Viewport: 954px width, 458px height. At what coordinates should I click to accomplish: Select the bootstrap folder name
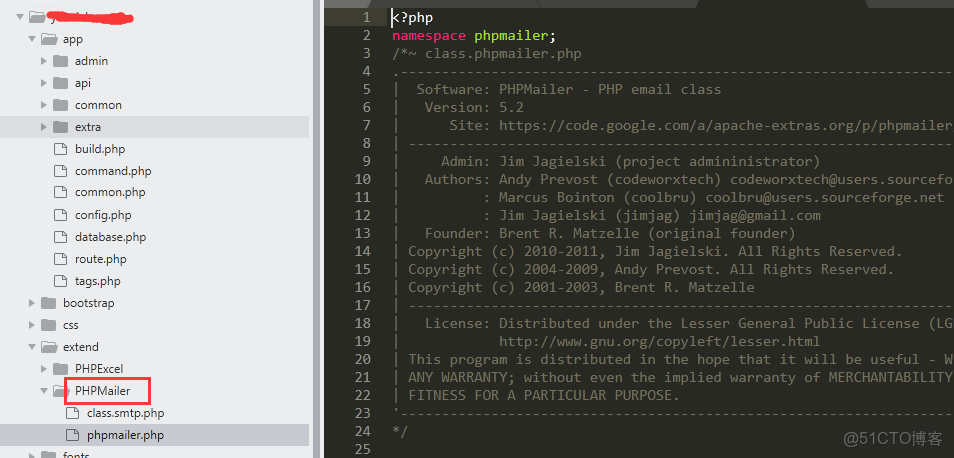[88, 303]
